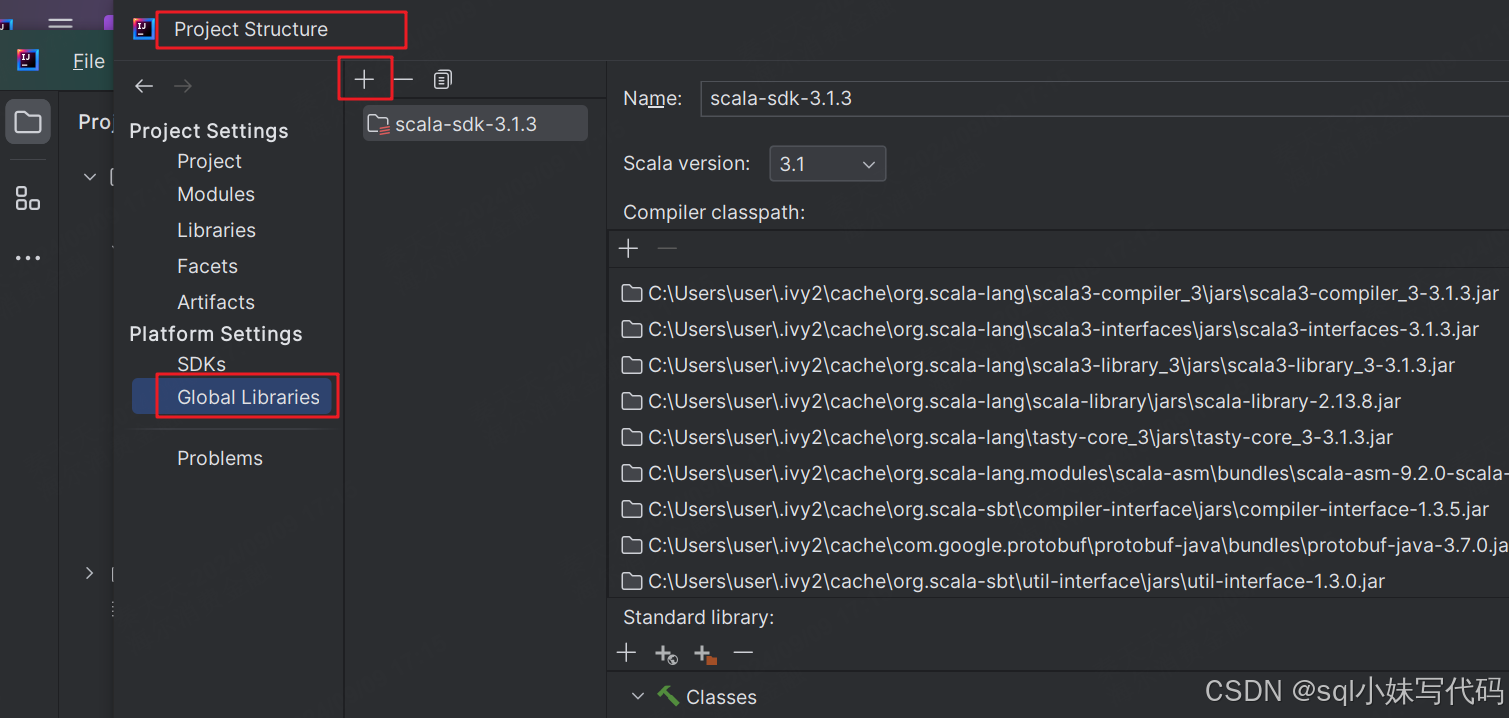Add a new compiler classpath entry with plus icon
The width and height of the screenshot is (1509, 718).
click(x=628, y=248)
